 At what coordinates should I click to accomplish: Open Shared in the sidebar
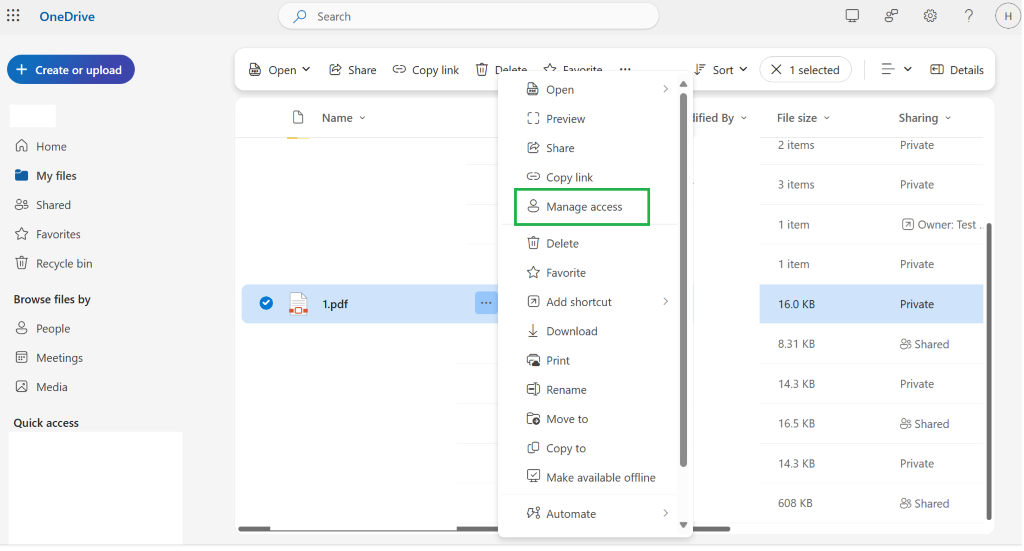click(42, 205)
